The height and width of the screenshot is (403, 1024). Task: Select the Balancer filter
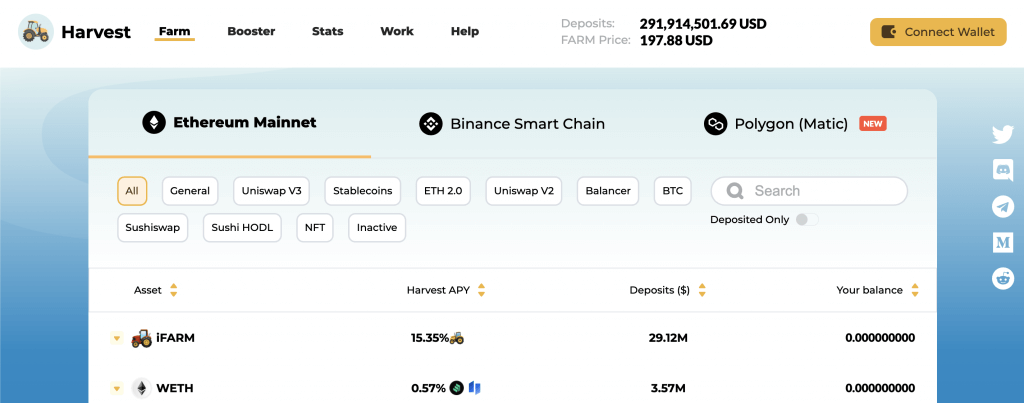pyautogui.click(x=608, y=191)
